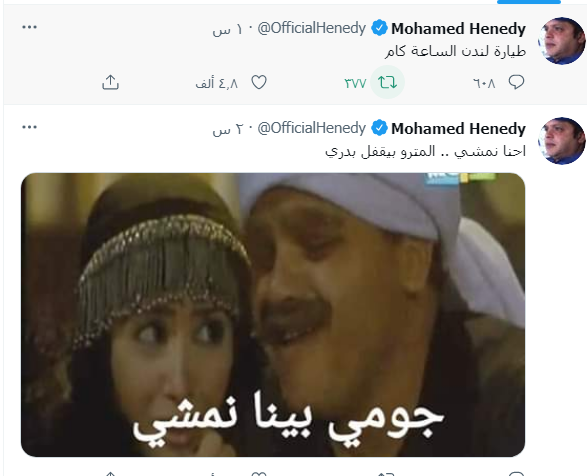Open three-dot menu on first tweet
Image resolution: width=587 pixels, height=476 pixels.
[x=30, y=27]
